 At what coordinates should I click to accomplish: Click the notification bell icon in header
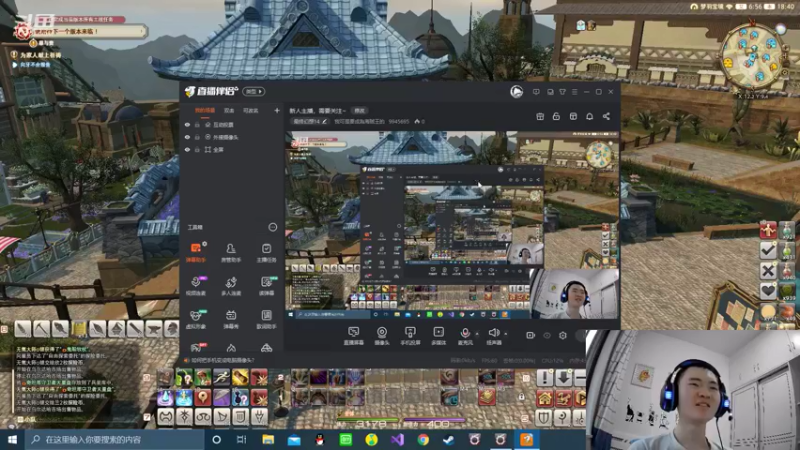[589, 116]
